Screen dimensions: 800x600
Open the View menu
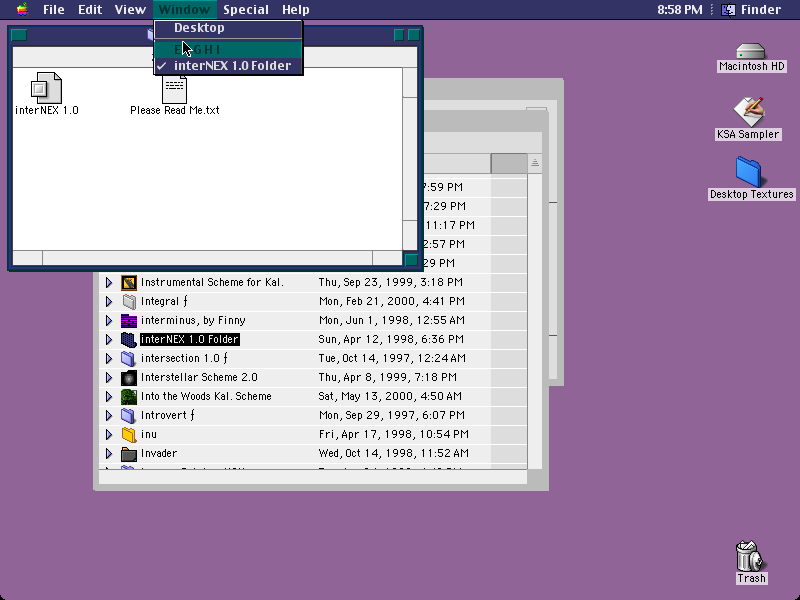(x=130, y=10)
